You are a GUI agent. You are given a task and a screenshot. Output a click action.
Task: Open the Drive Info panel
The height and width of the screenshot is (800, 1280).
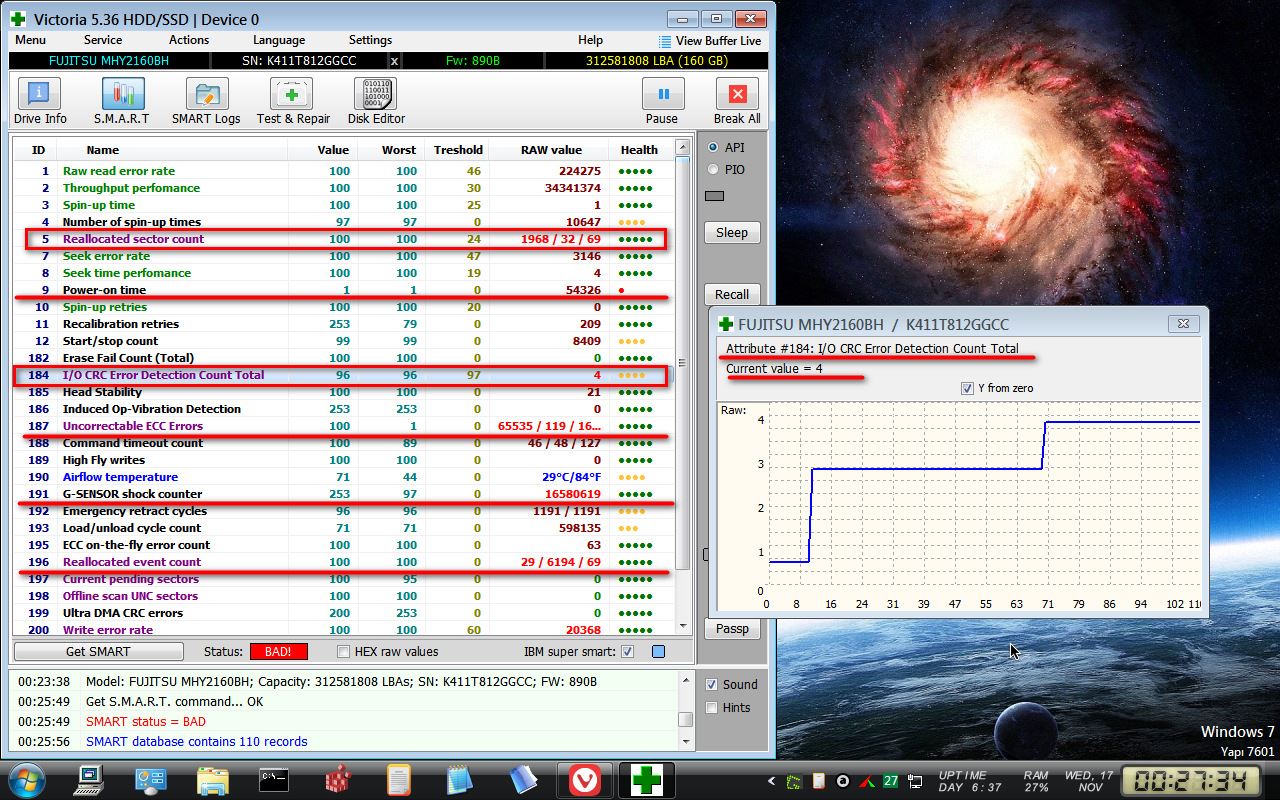click(x=40, y=102)
